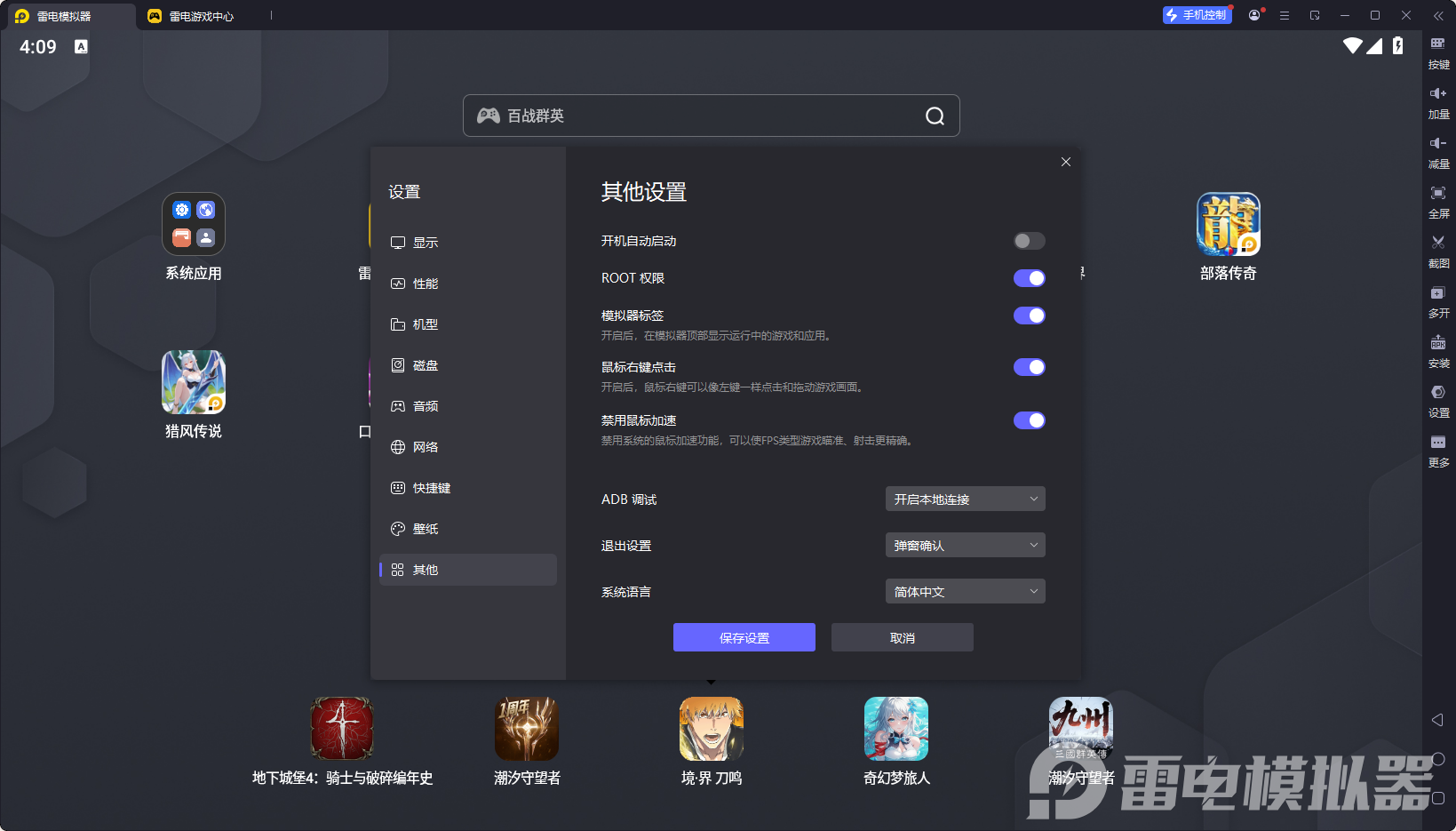Viewport: 1456px width, 831px height.
Task: Open multi-instance manager (多开)
Action: (1439, 301)
